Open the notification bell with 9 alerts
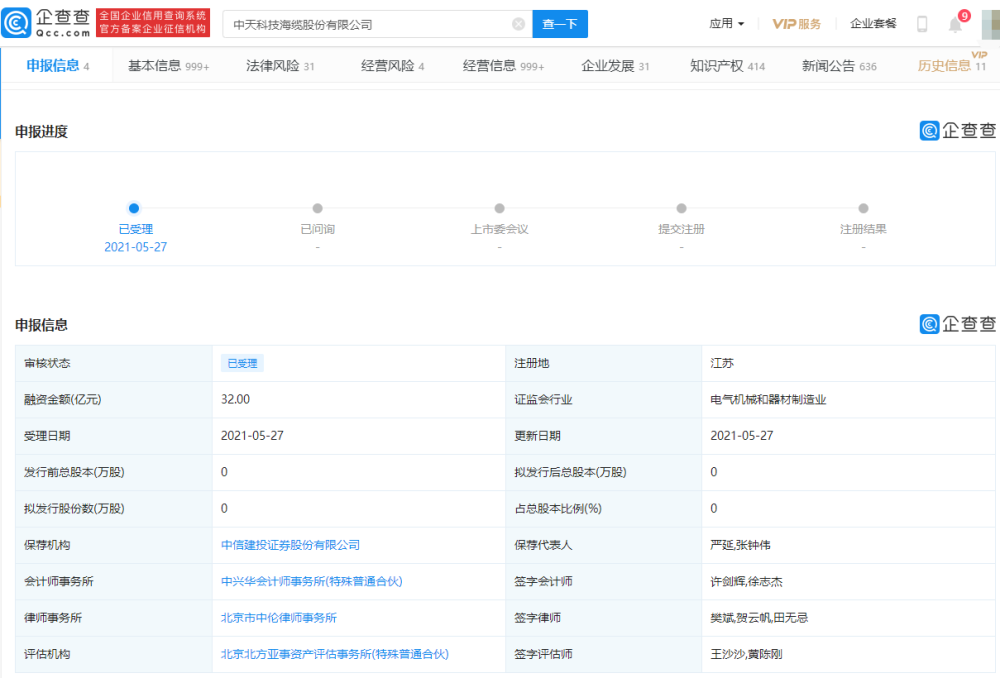1000x678 pixels. tap(955, 24)
